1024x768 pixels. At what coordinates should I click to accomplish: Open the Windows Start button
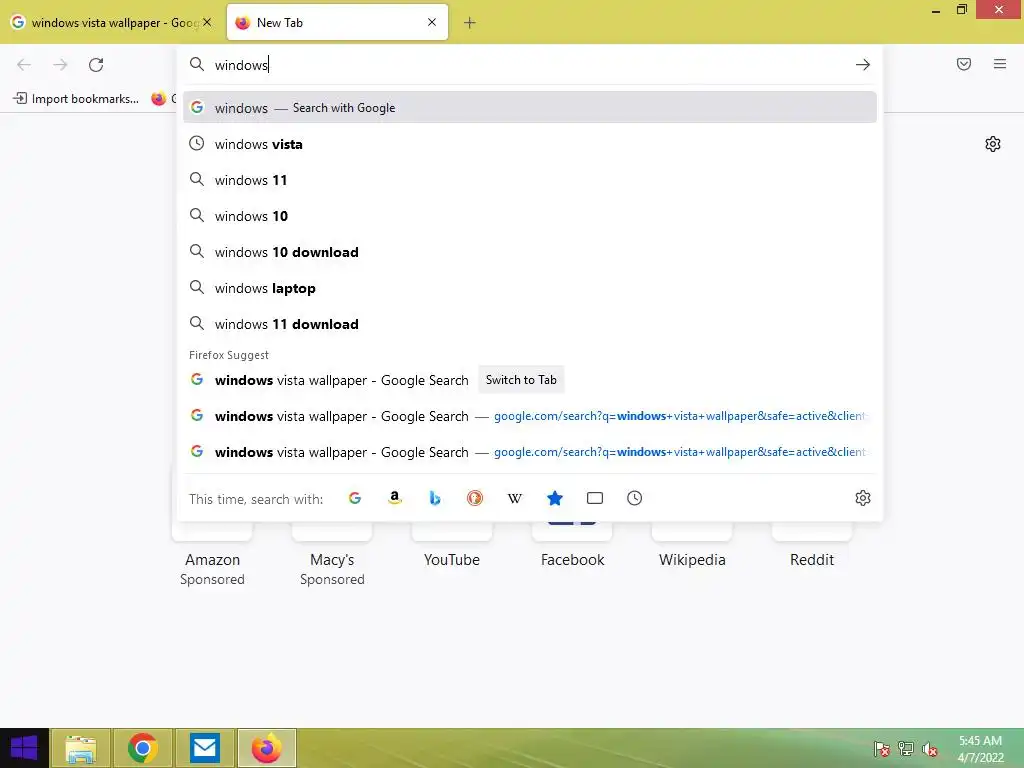click(x=24, y=748)
